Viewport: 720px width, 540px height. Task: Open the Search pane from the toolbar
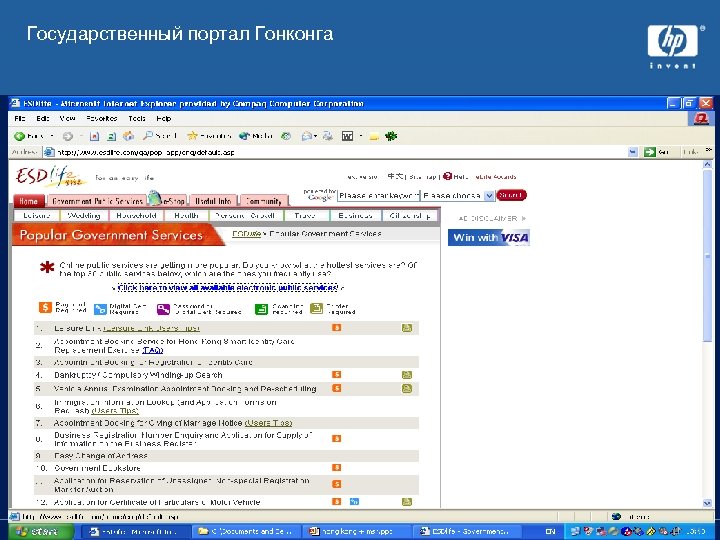(x=159, y=136)
